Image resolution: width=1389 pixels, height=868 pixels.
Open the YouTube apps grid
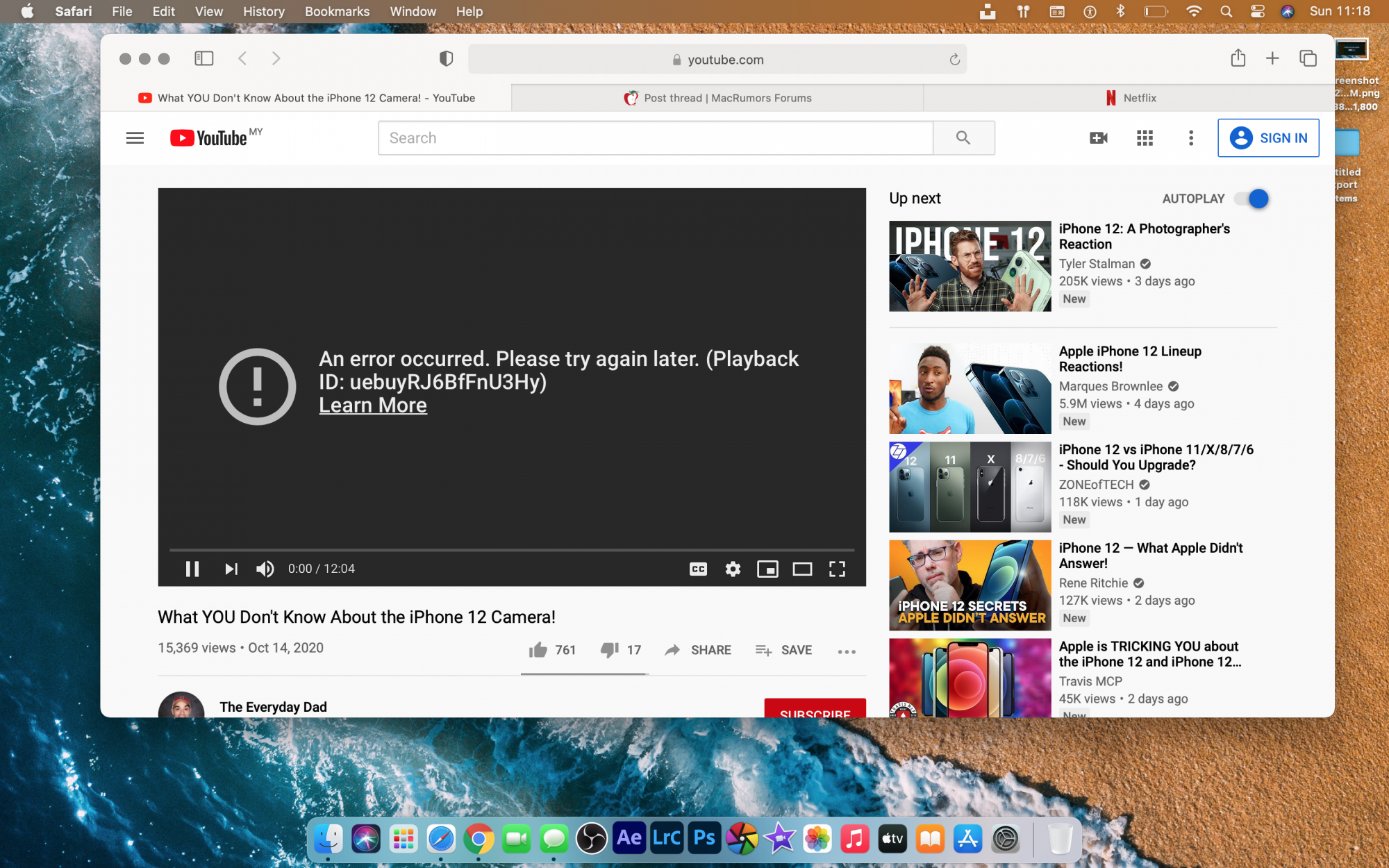[x=1145, y=138]
